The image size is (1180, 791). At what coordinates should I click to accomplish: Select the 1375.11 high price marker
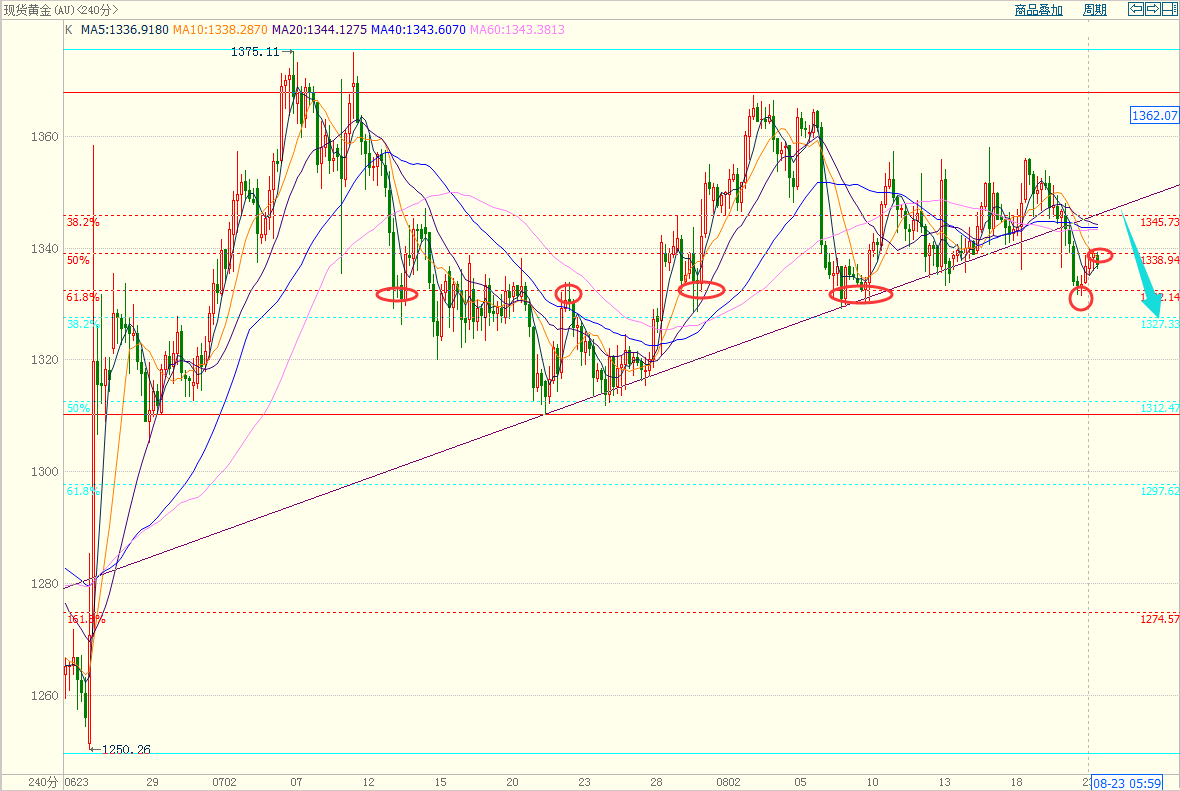(254, 52)
